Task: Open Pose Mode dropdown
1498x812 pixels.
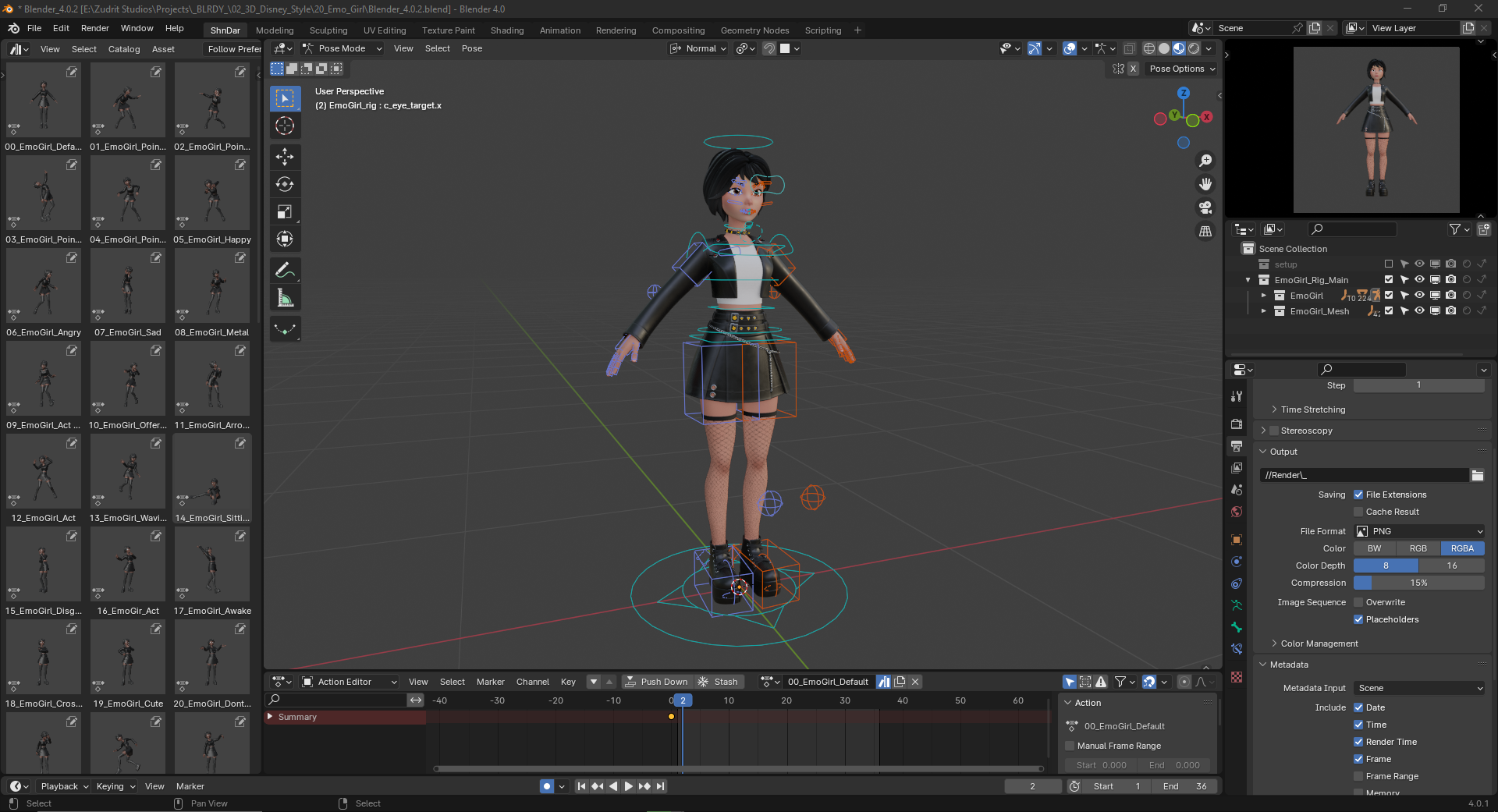Action: point(342,48)
